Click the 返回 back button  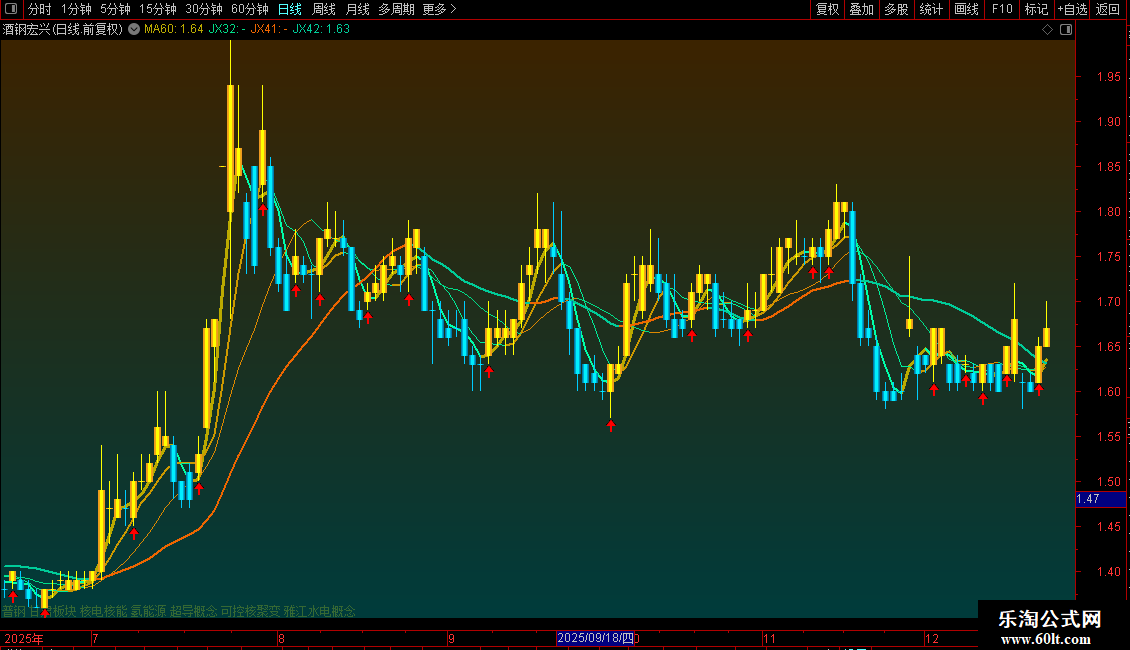pos(1108,9)
